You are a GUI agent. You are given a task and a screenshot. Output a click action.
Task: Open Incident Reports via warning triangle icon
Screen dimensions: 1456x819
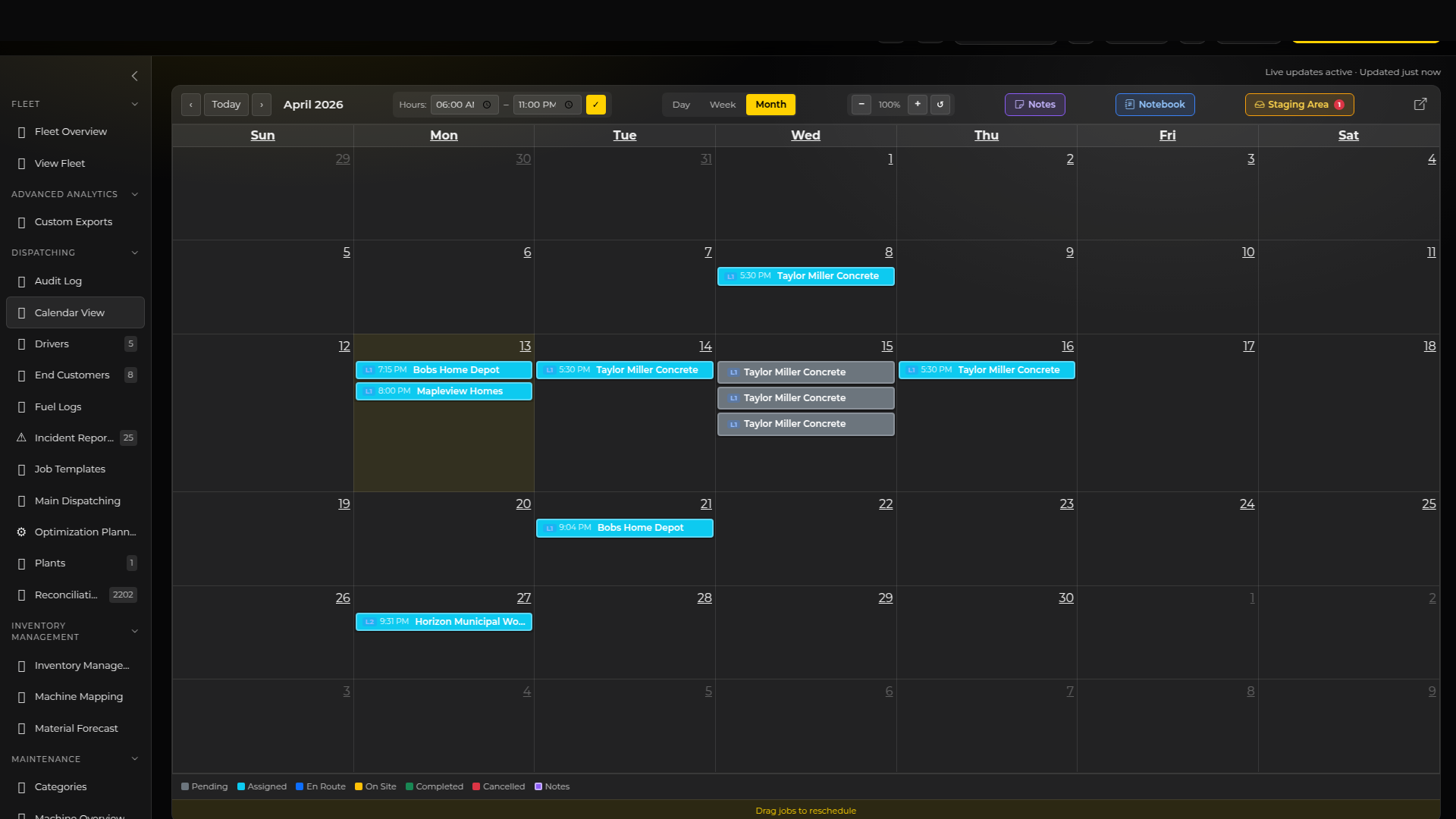(20, 438)
